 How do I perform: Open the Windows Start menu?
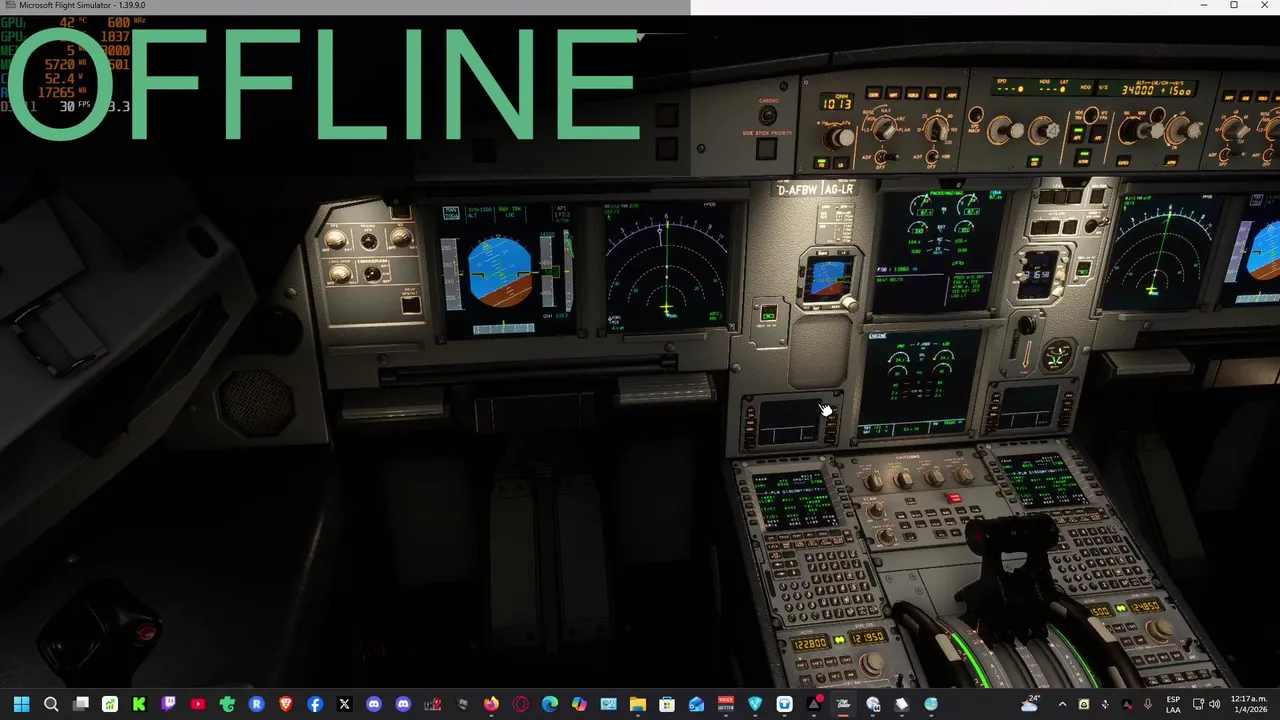coord(21,704)
